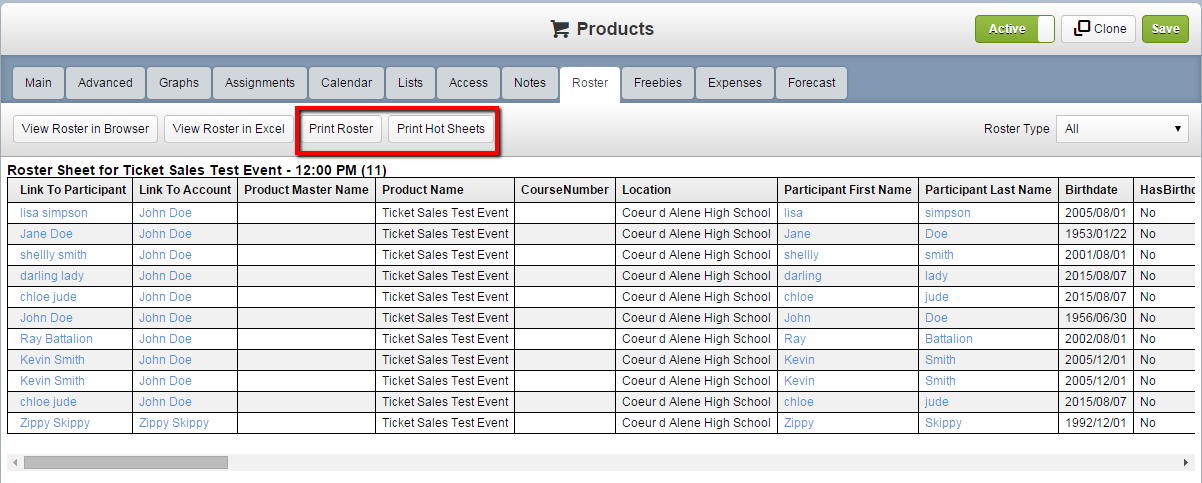Click the CourseNumber column header
The image size is (1202, 483).
coord(565,190)
